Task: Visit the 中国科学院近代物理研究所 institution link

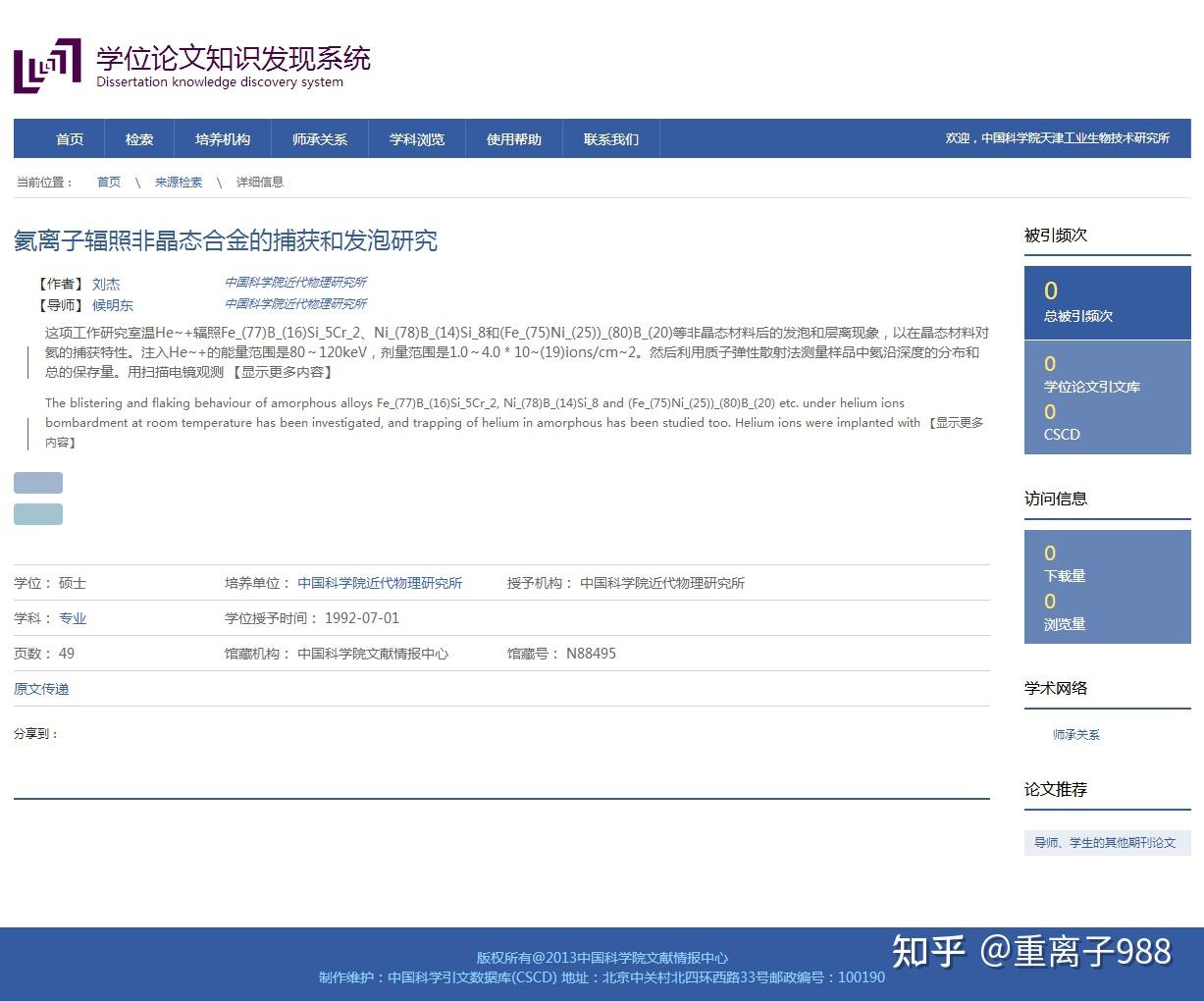Action: click(381, 582)
